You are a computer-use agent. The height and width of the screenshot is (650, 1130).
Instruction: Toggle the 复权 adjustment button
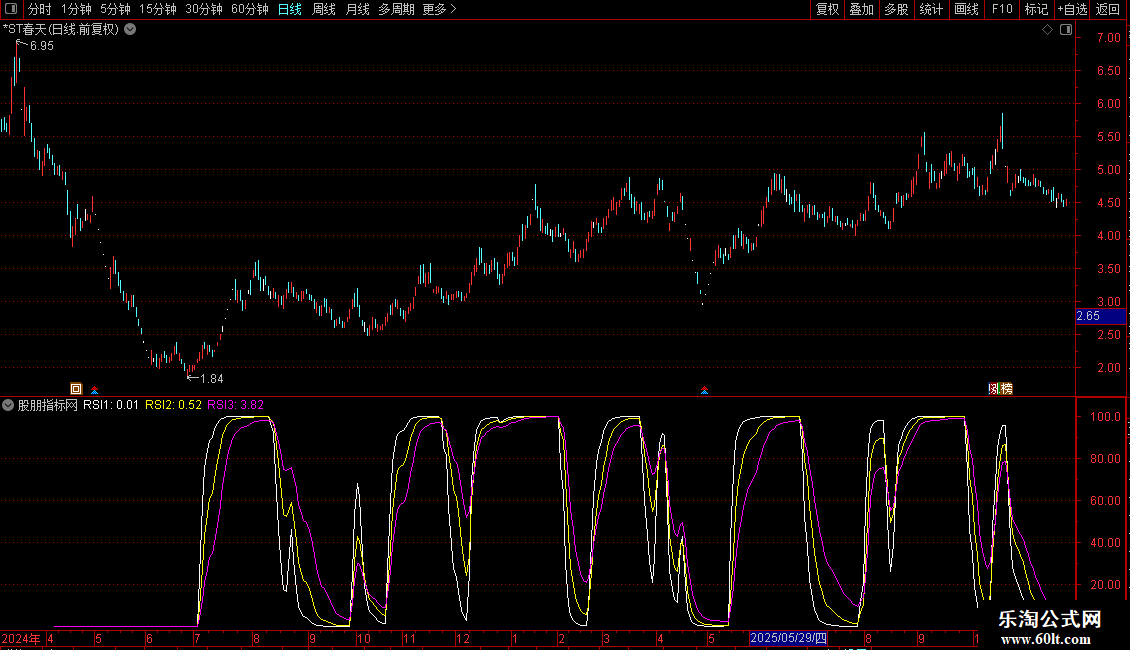(827, 10)
